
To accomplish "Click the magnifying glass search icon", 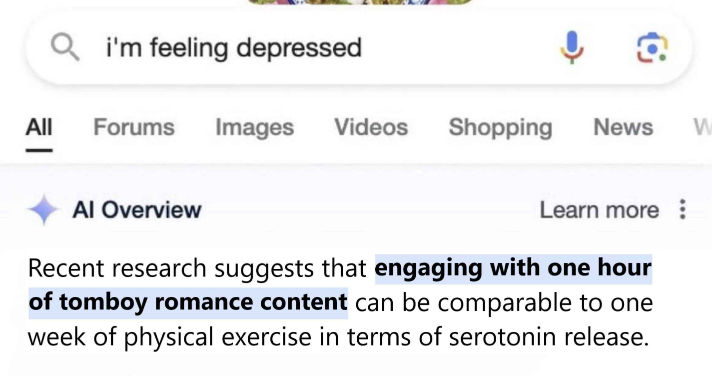I will [65, 47].
